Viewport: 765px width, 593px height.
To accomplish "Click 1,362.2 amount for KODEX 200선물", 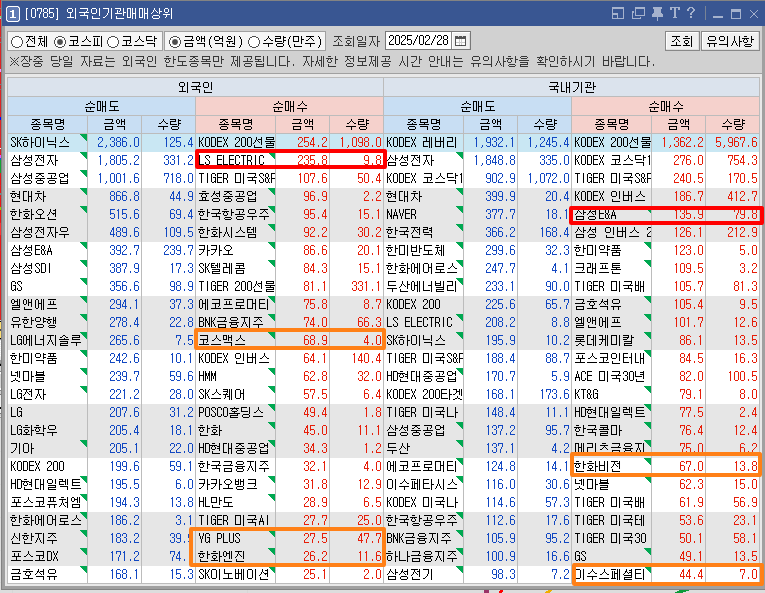I will point(682,143).
